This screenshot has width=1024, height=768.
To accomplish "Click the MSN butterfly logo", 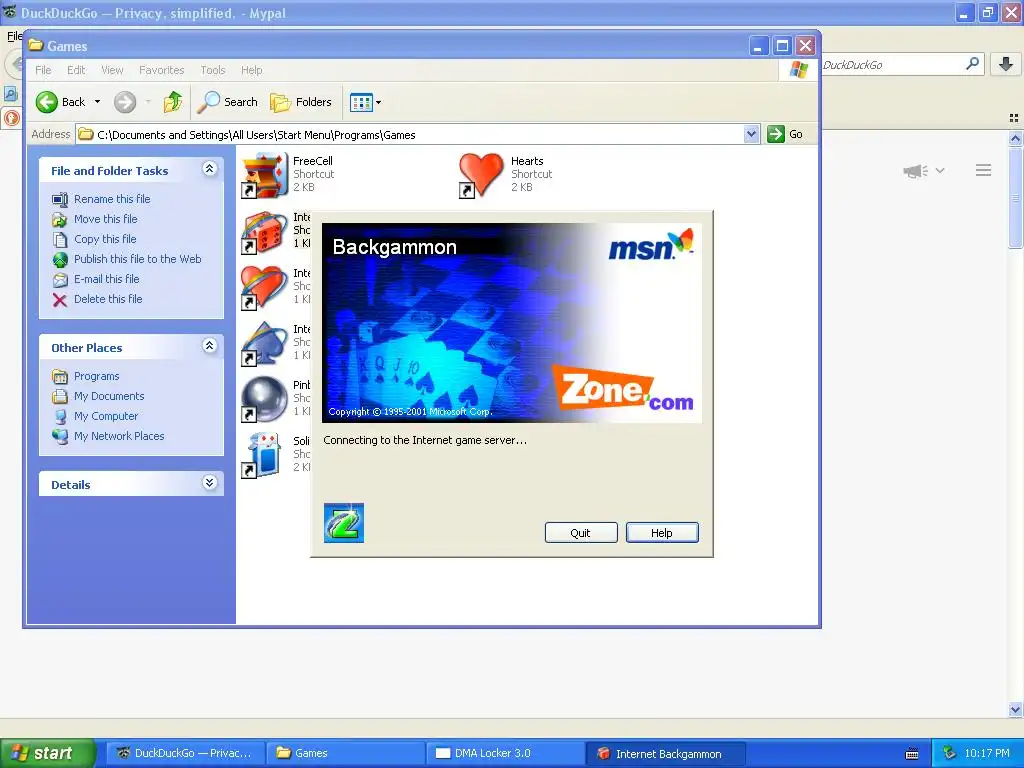I will tap(650, 245).
